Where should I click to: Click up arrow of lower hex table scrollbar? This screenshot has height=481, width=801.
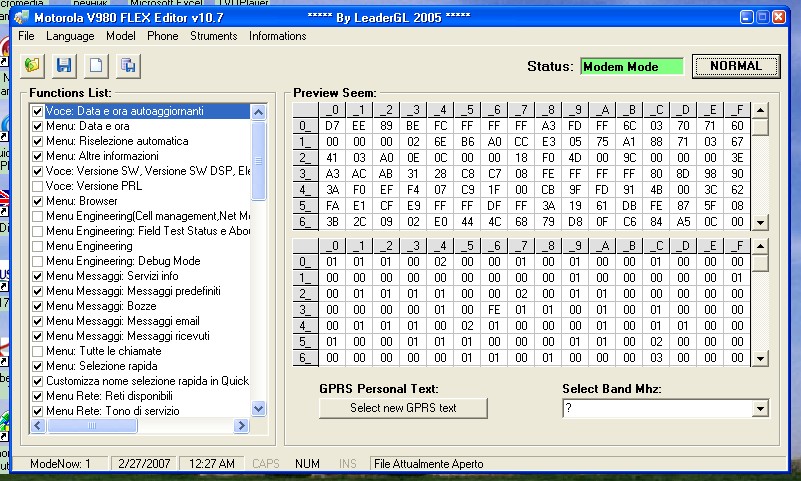click(760, 246)
